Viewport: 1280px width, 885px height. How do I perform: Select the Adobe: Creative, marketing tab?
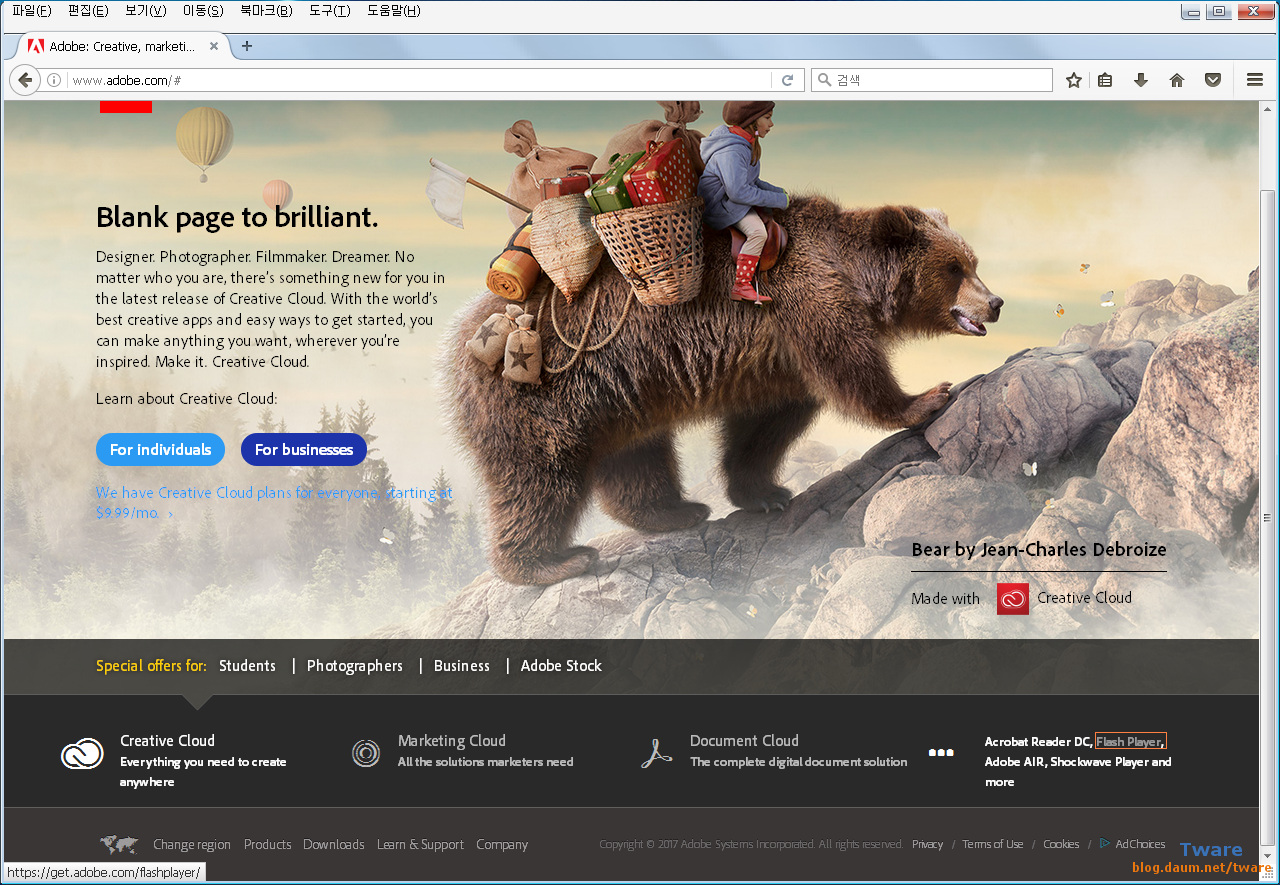coord(124,46)
